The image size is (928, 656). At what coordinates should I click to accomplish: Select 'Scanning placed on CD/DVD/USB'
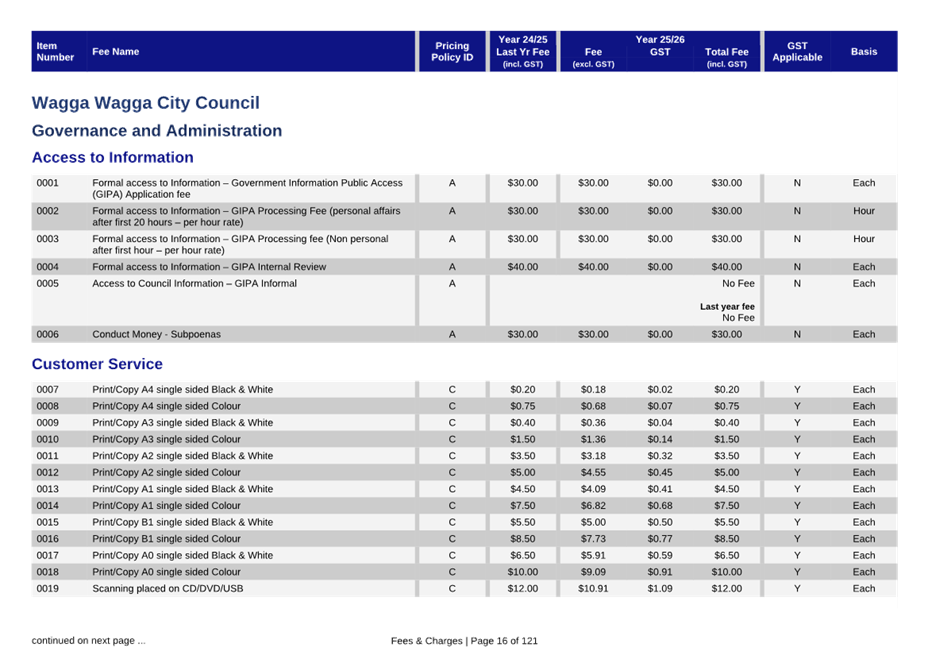click(x=167, y=589)
